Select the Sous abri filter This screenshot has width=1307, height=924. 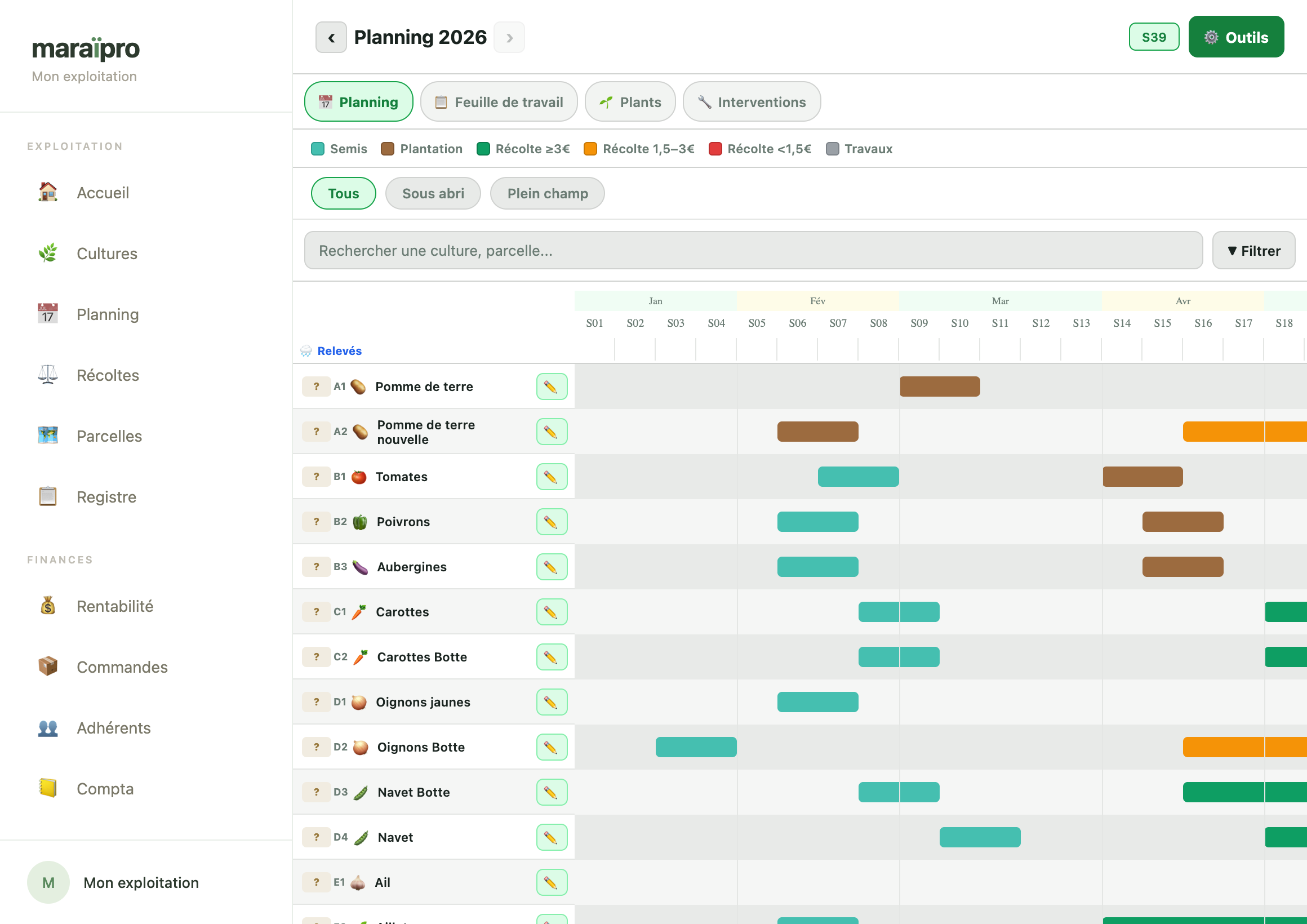pyautogui.click(x=433, y=194)
